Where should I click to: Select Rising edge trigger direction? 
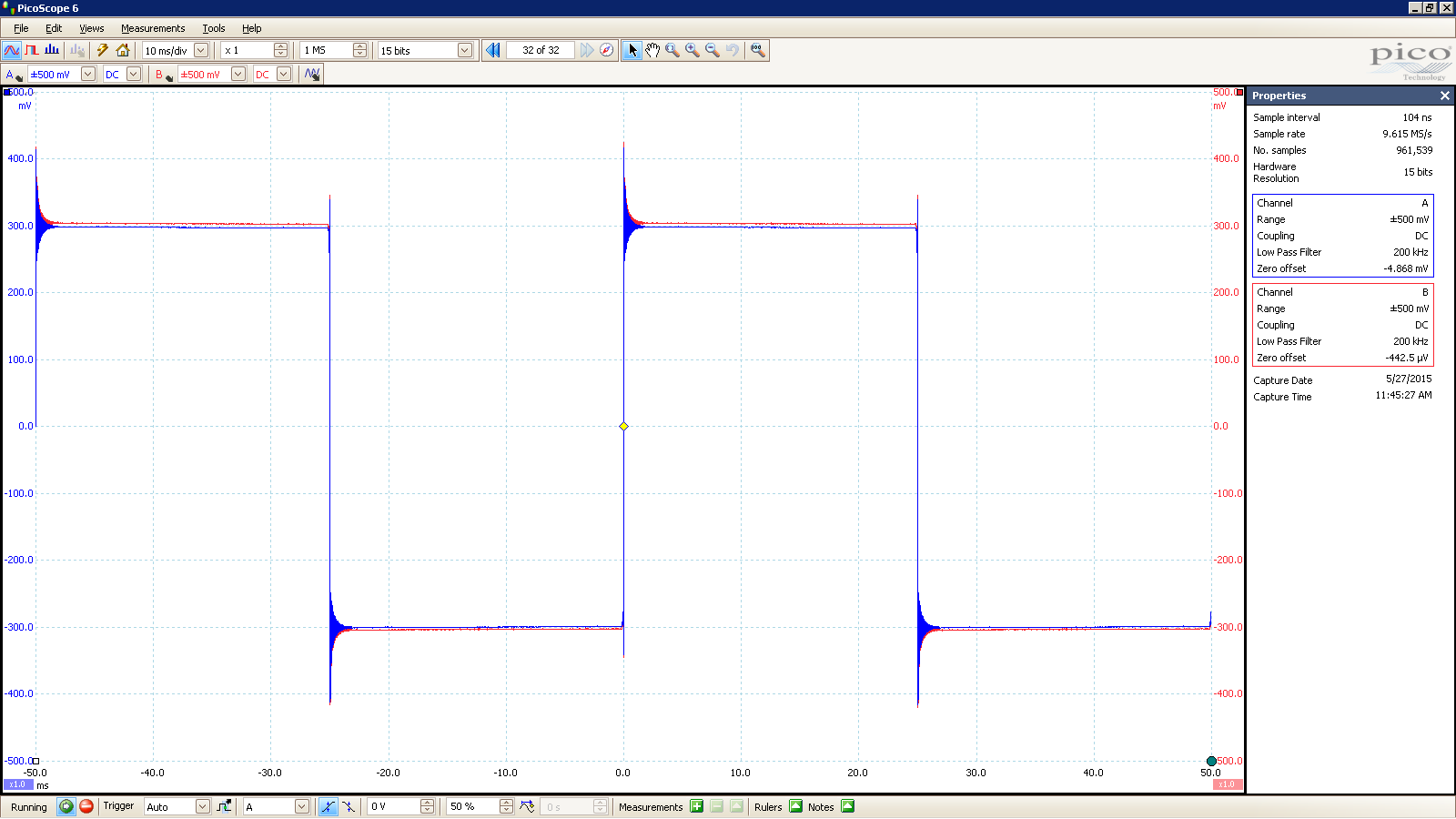(328, 806)
